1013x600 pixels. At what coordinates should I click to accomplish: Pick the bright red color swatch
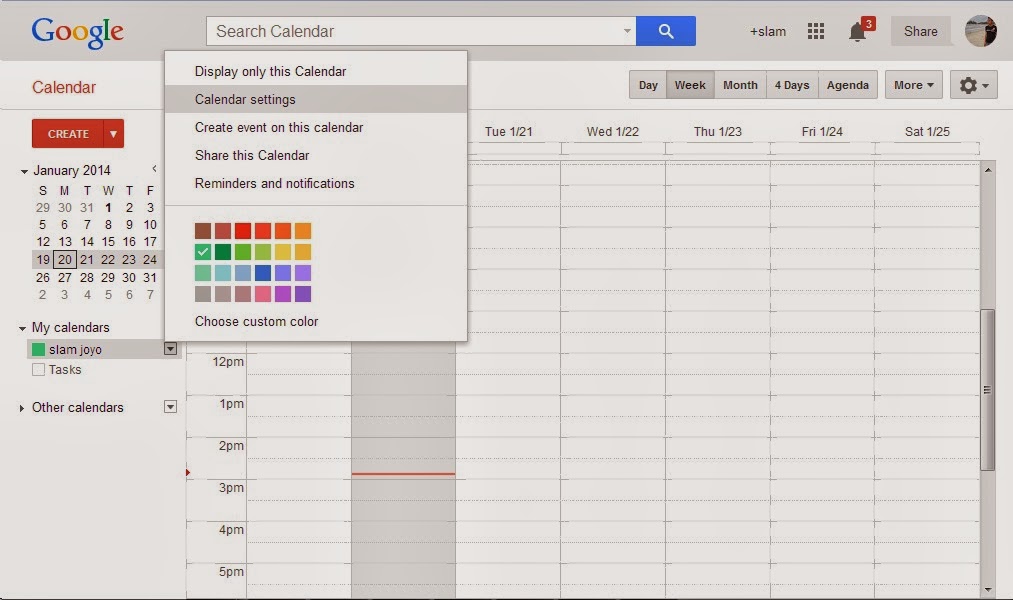(243, 231)
